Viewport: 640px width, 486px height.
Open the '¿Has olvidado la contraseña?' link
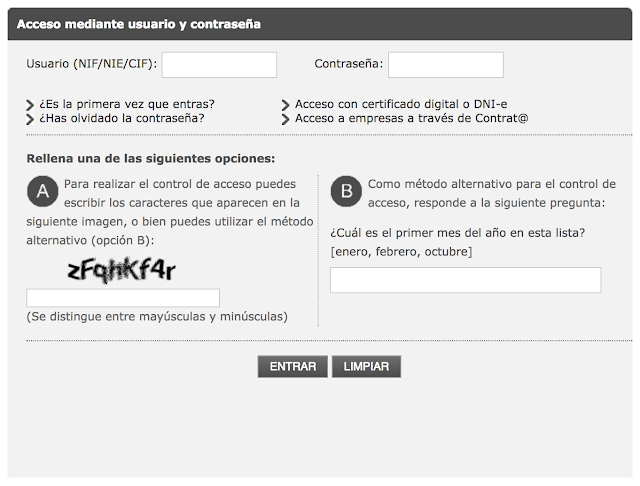point(122,118)
